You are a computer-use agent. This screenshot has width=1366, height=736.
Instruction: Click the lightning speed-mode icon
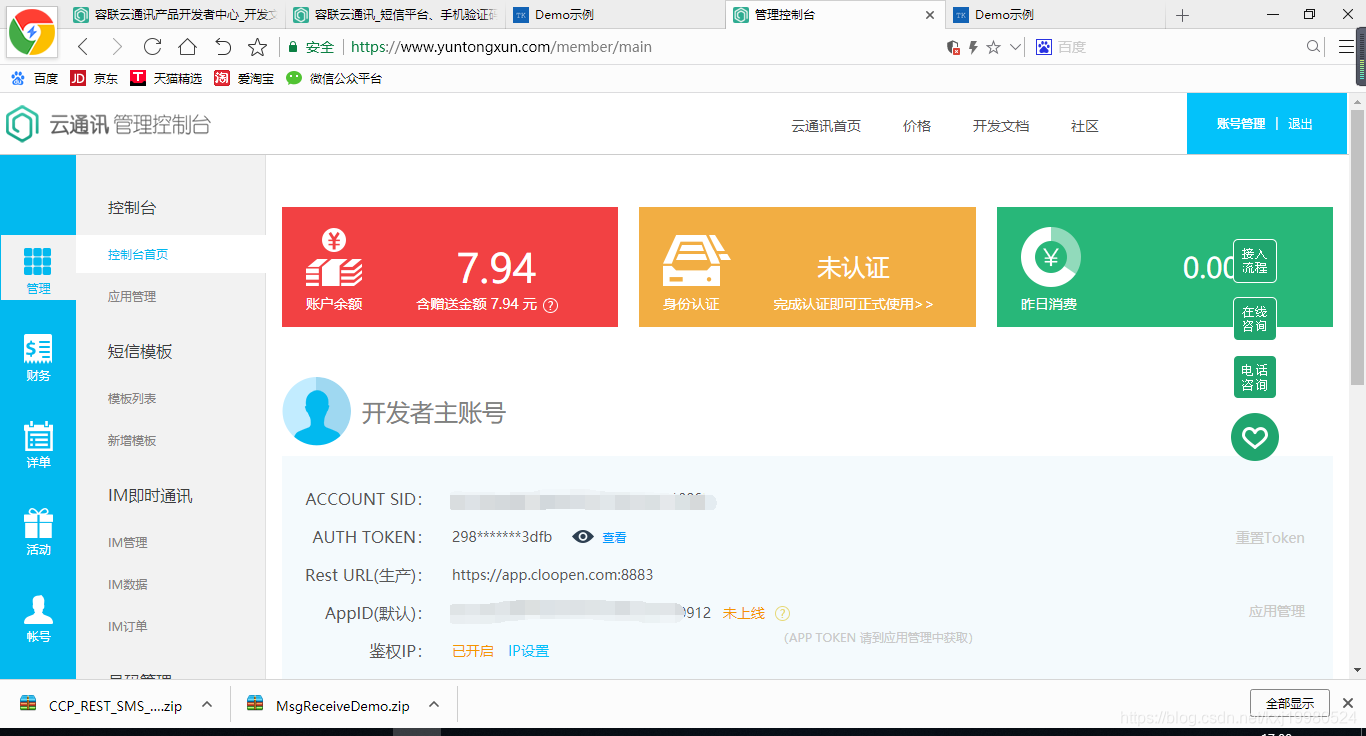[973, 47]
